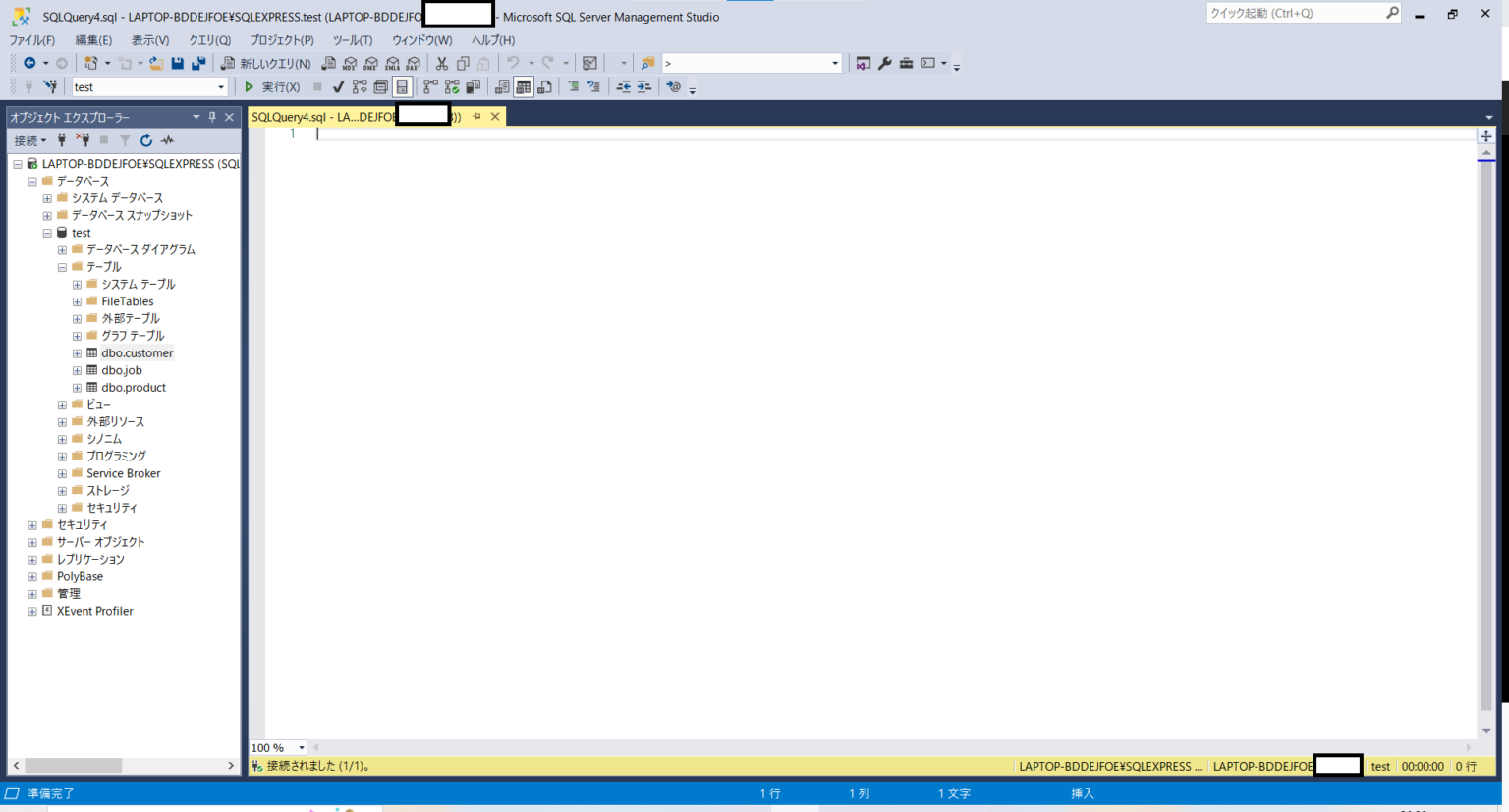
Task: Save the query with the Save icon
Action: click(176, 63)
